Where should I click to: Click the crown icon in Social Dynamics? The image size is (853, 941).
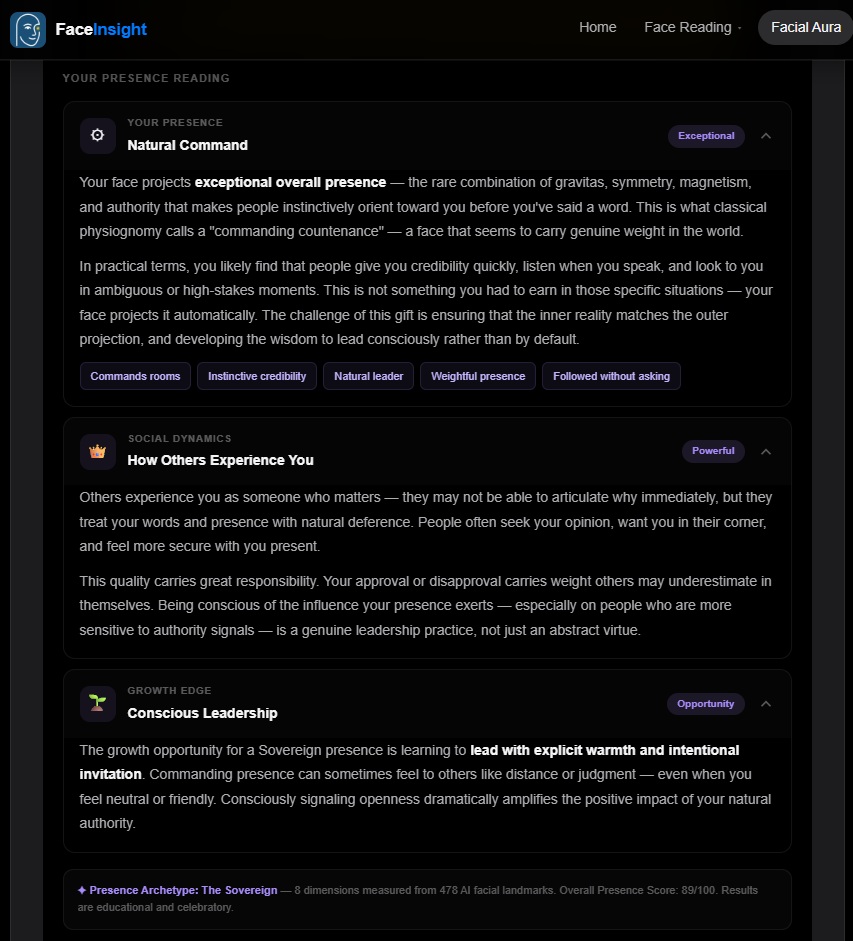(x=97, y=451)
